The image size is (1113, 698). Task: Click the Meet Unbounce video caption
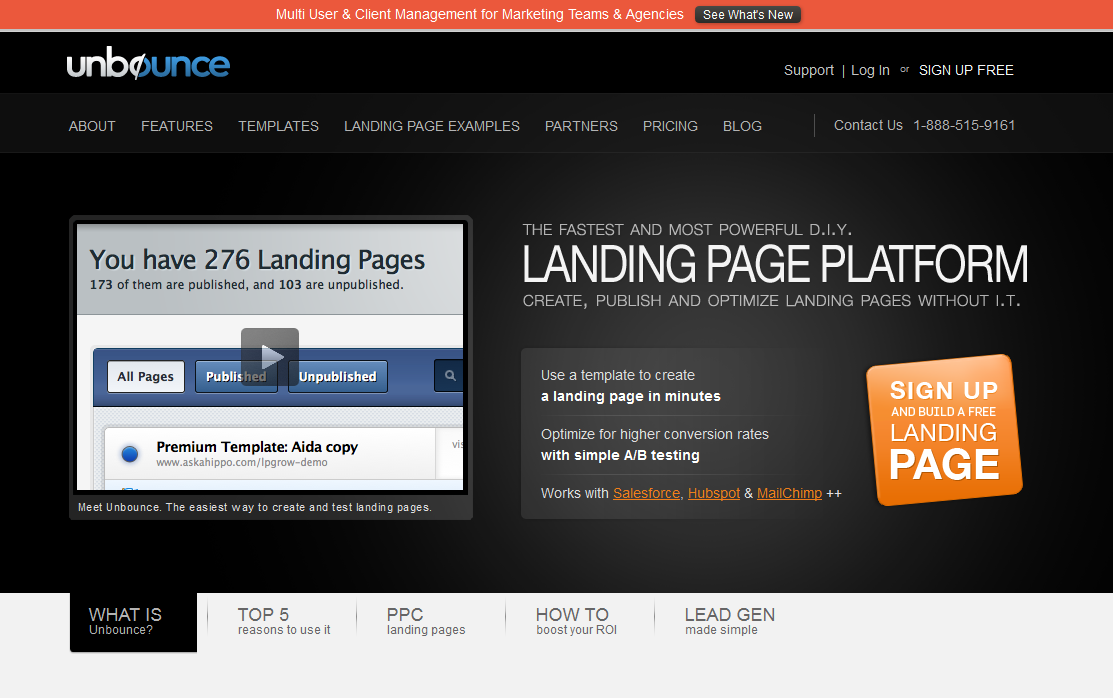coord(255,507)
